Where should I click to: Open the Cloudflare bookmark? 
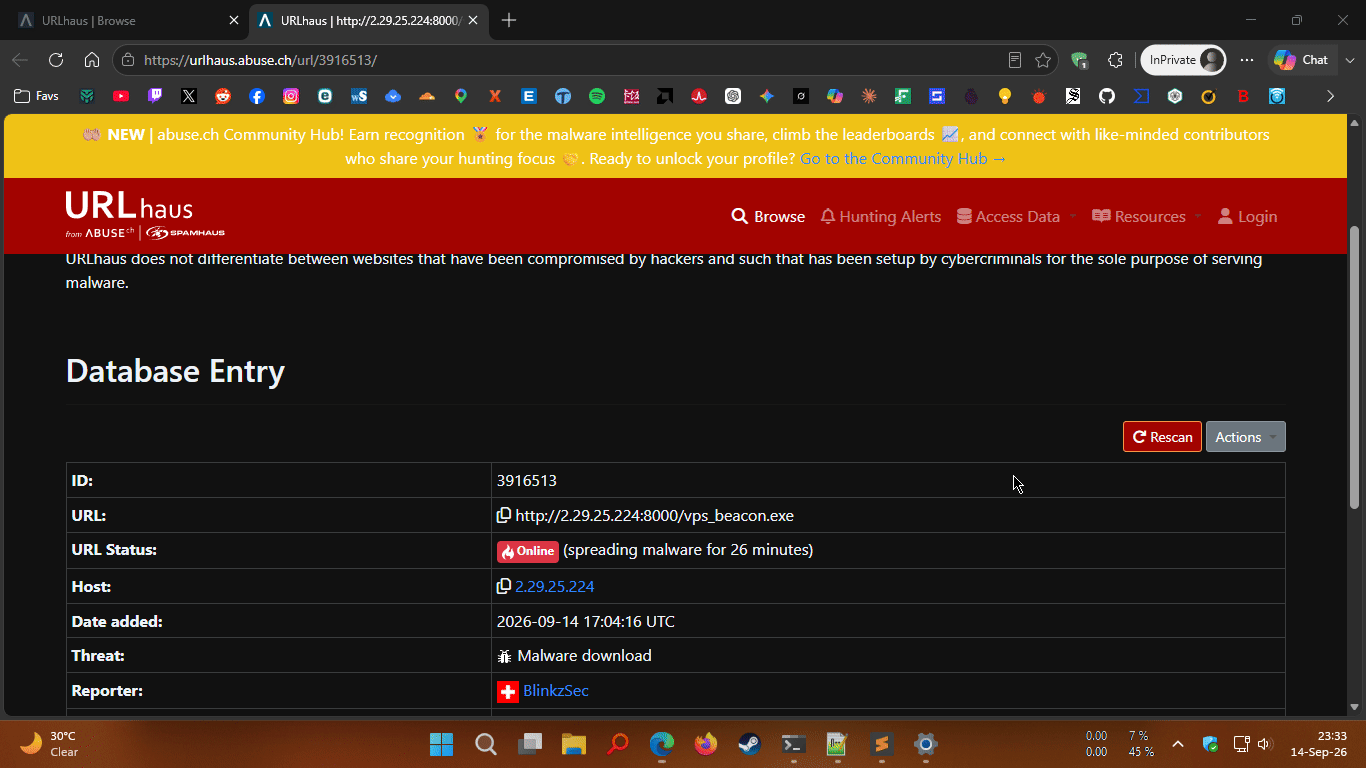(427, 96)
